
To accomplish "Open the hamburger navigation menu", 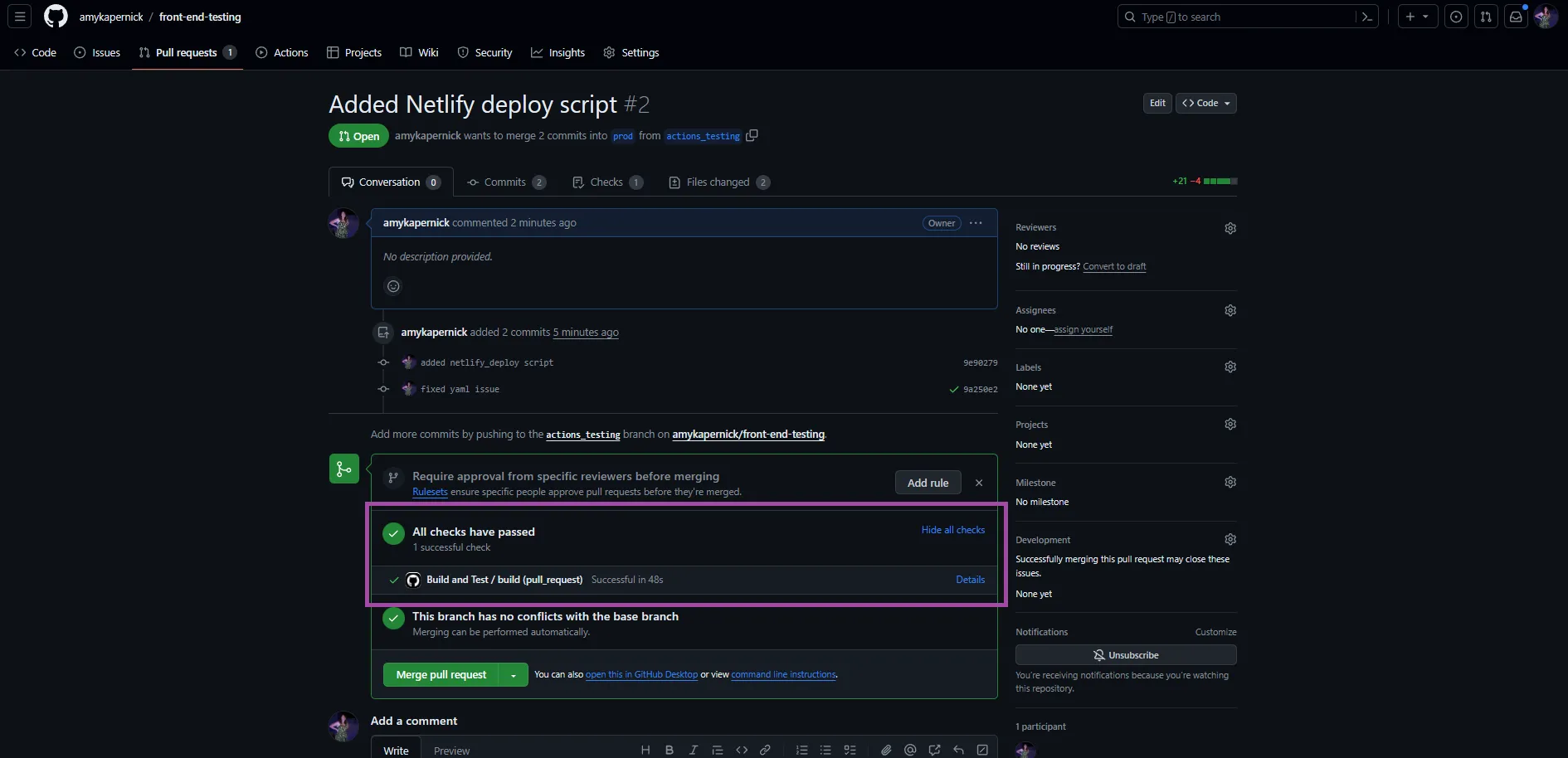I will (20, 17).
